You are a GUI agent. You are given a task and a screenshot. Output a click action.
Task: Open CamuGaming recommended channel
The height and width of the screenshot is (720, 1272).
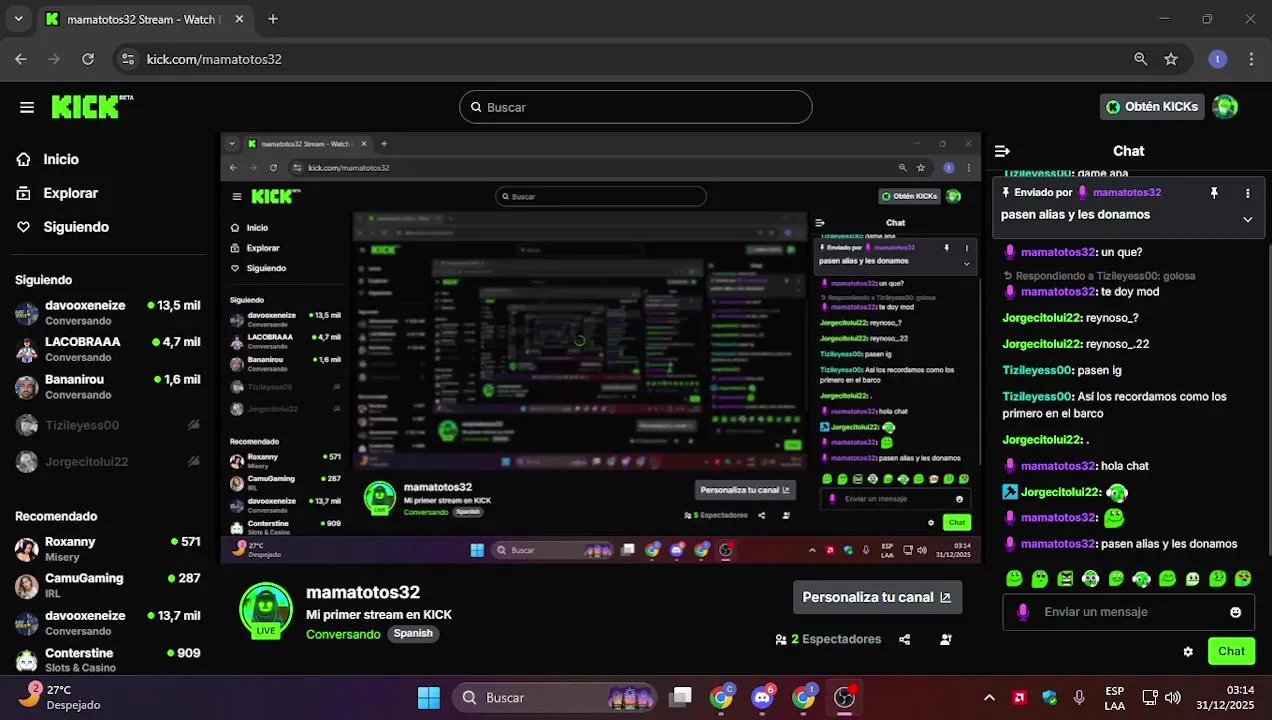[107, 586]
